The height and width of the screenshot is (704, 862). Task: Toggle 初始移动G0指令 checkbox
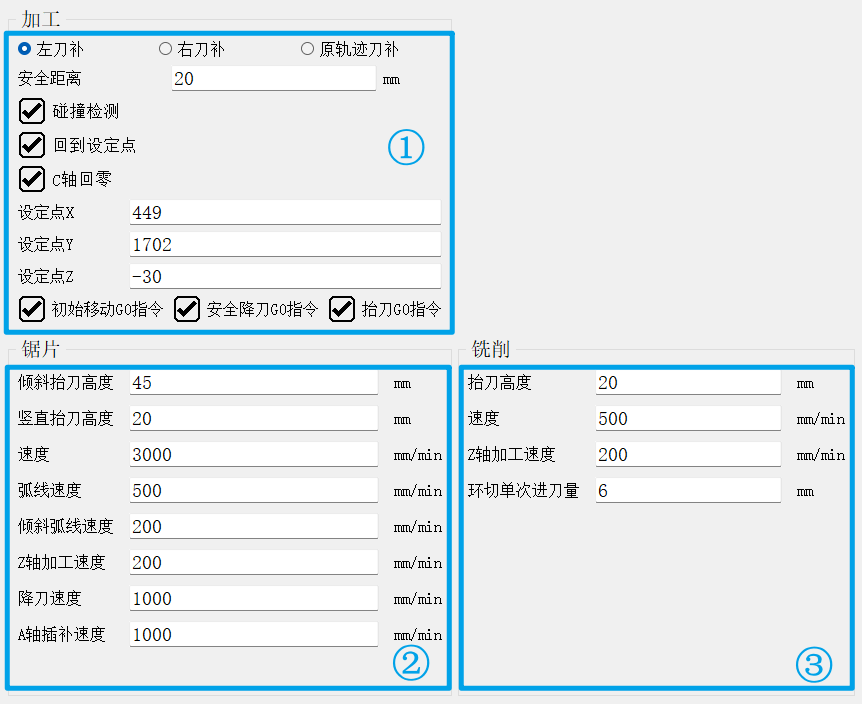[32, 309]
